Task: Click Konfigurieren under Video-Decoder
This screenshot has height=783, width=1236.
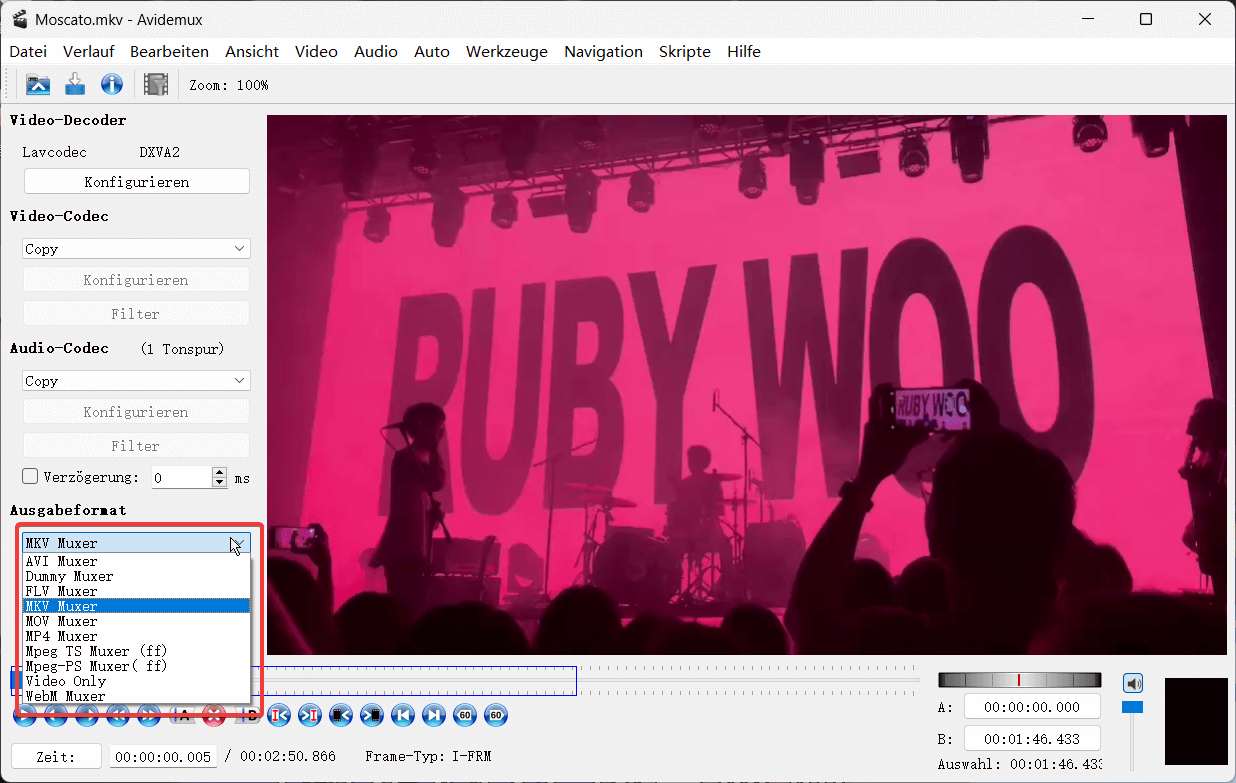Action: [x=136, y=181]
